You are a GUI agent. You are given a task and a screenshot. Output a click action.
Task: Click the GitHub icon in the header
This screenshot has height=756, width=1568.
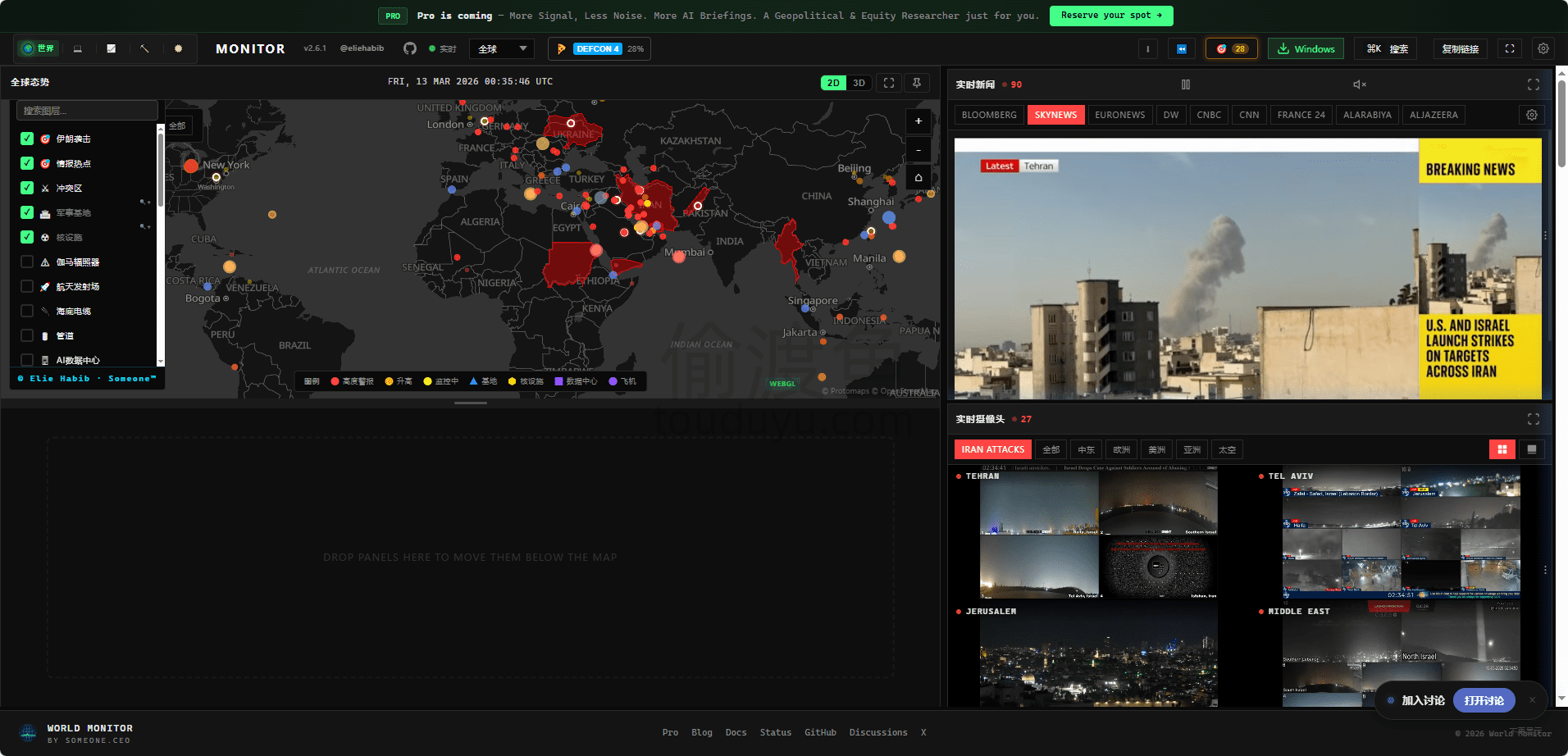pos(409,48)
